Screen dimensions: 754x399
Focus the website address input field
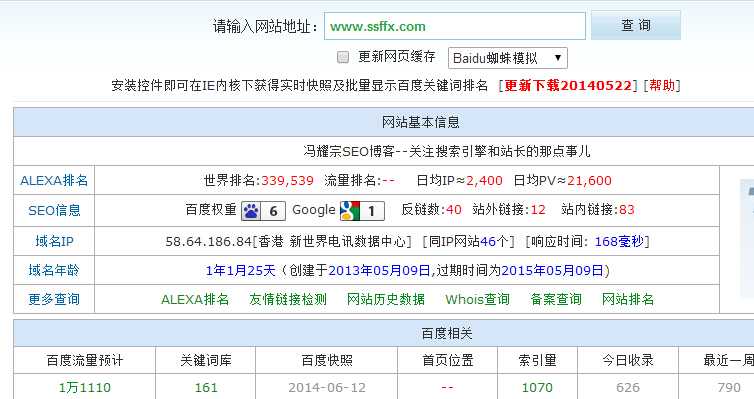[x=455, y=26]
